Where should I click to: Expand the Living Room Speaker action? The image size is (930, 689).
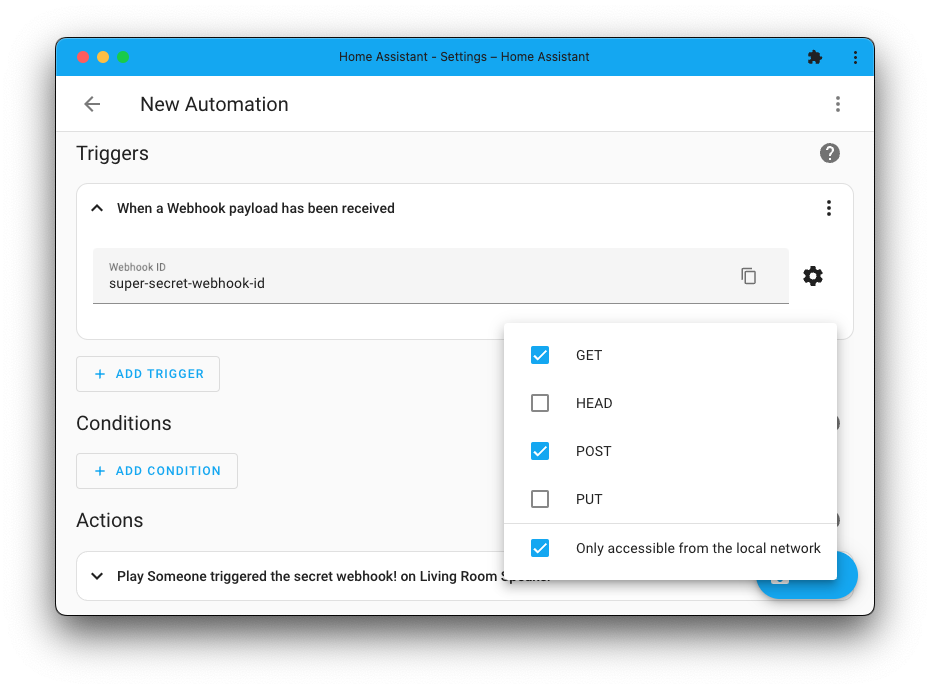97,576
